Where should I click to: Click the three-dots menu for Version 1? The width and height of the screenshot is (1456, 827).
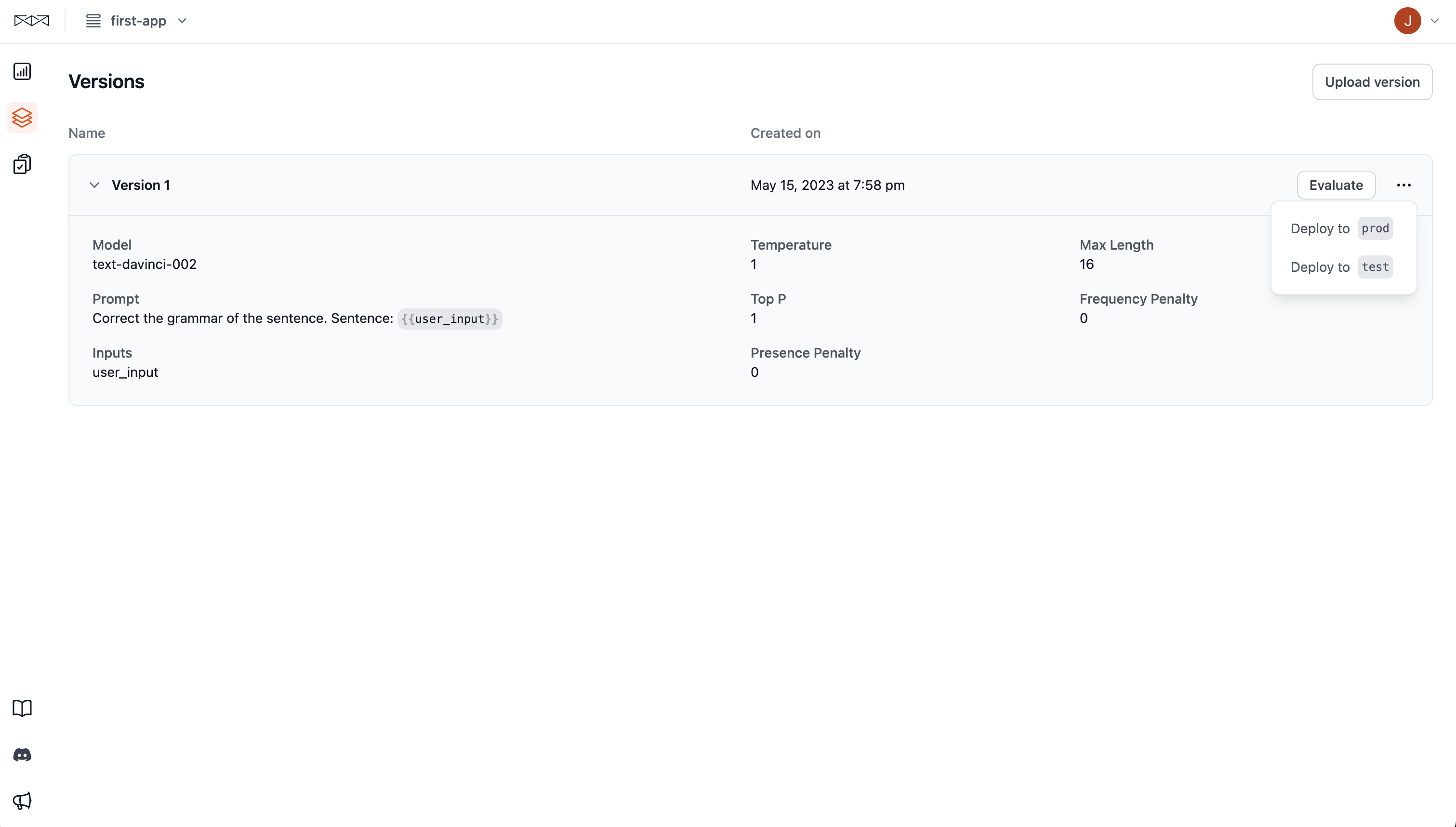pyautogui.click(x=1403, y=185)
